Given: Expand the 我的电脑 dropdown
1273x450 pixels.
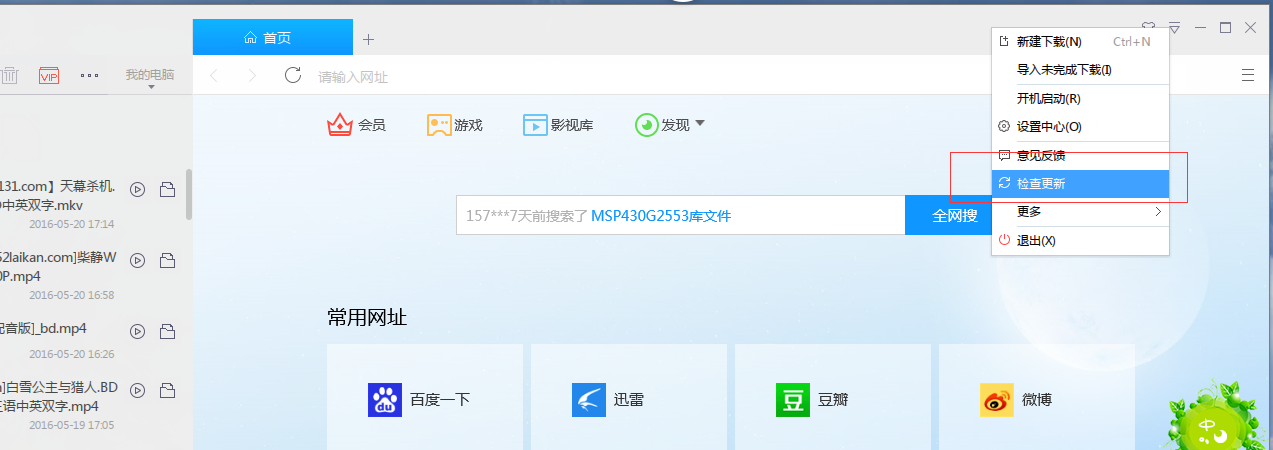Looking at the screenshot, I should (150, 78).
